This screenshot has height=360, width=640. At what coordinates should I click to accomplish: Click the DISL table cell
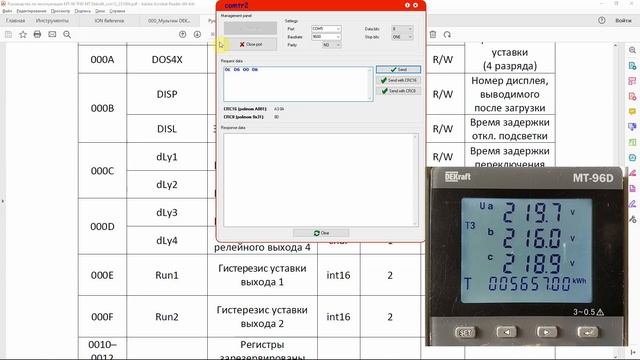tap(167, 129)
